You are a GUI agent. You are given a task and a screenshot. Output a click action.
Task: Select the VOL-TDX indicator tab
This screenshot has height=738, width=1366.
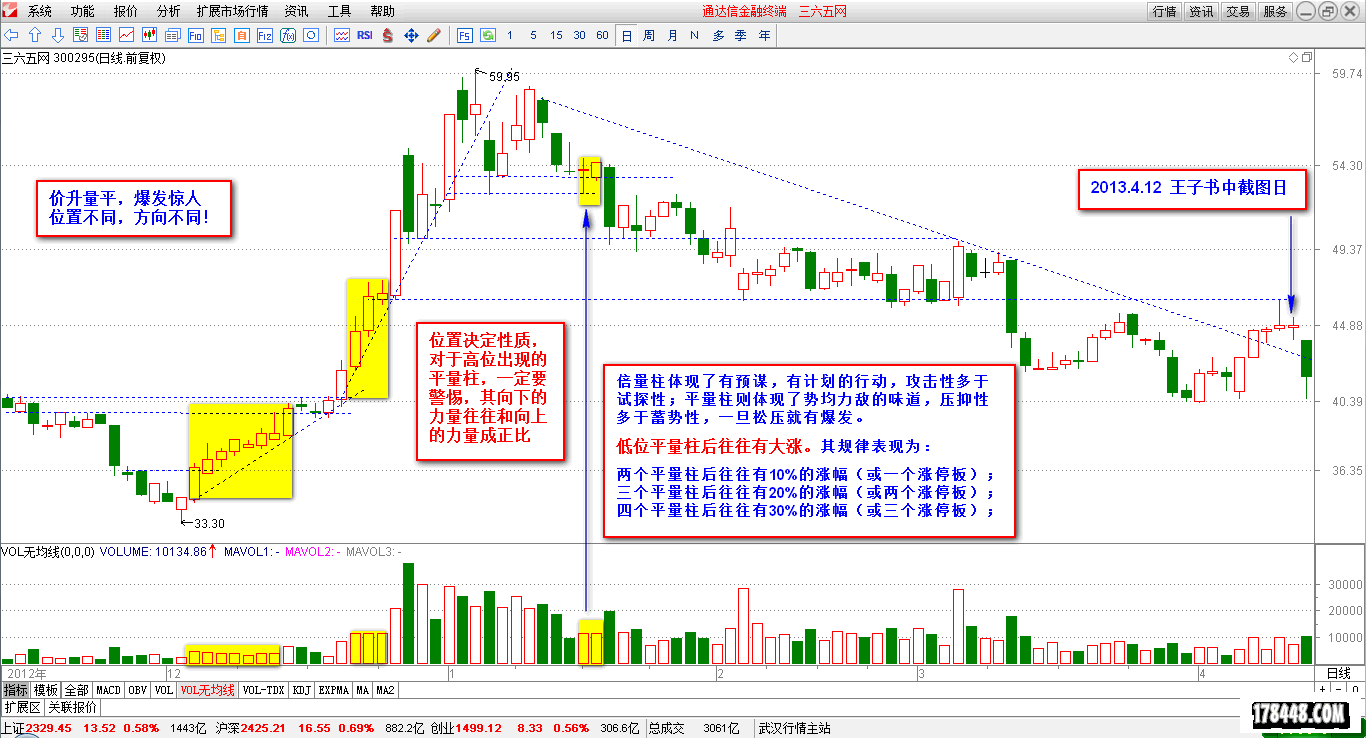click(x=265, y=690)
